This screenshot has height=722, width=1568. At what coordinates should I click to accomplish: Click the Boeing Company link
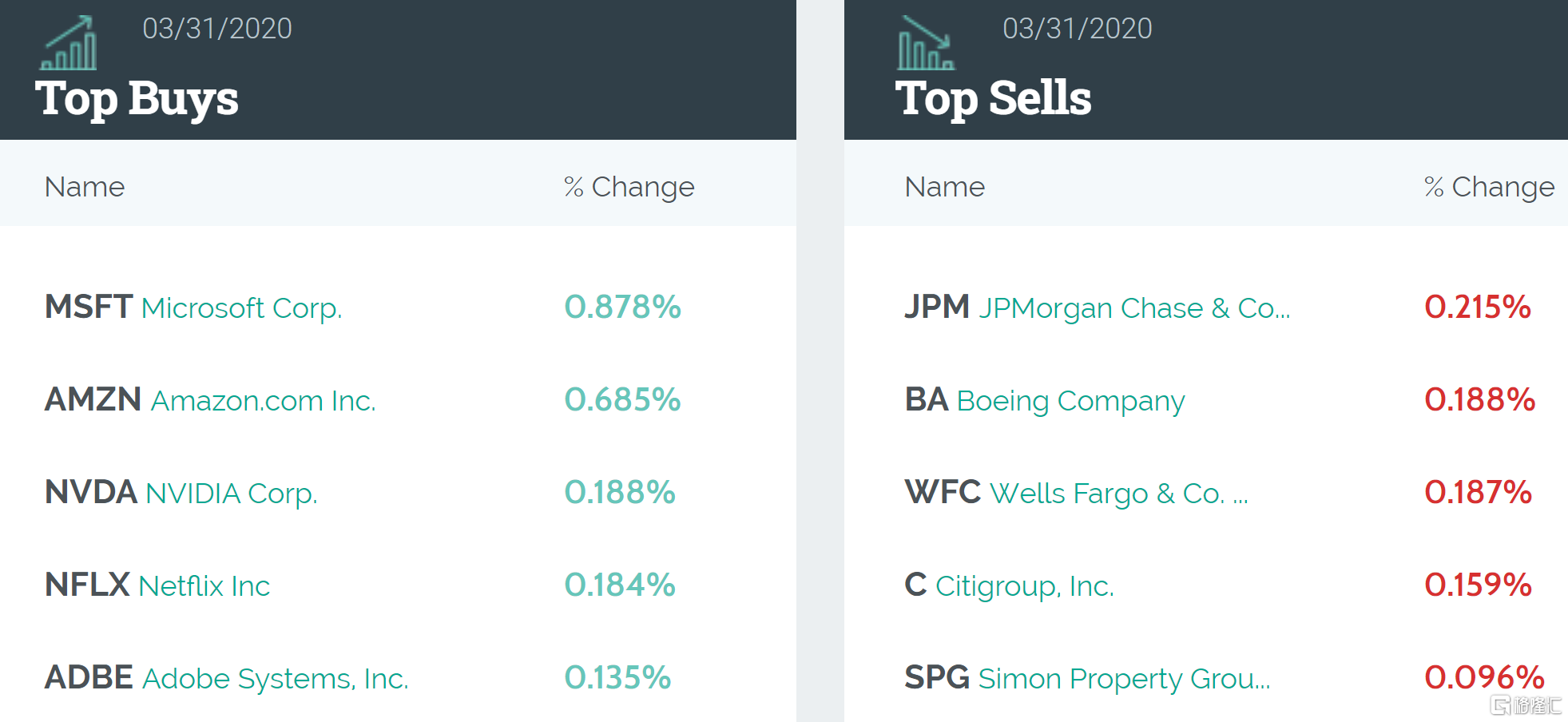tap(1070, 401)
